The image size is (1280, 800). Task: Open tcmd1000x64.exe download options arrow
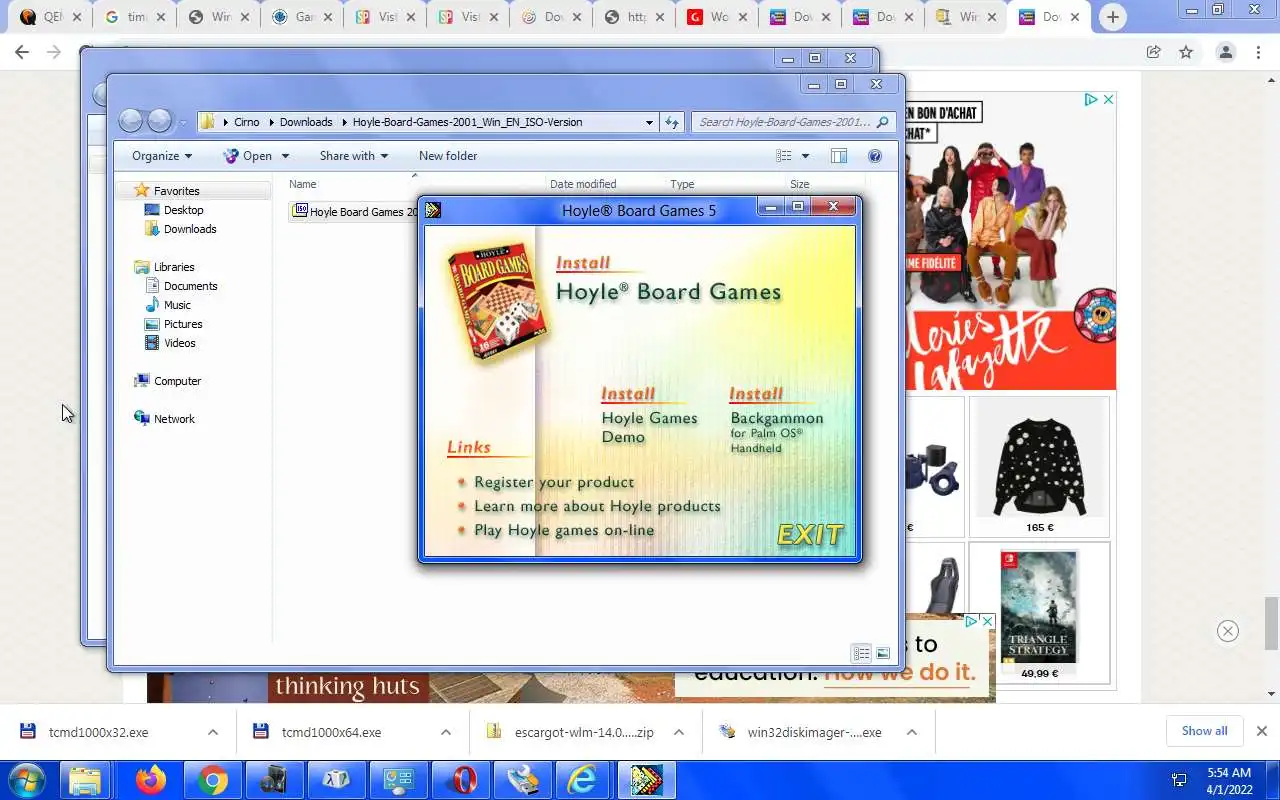pyautogui.click(x=446, y=732)
